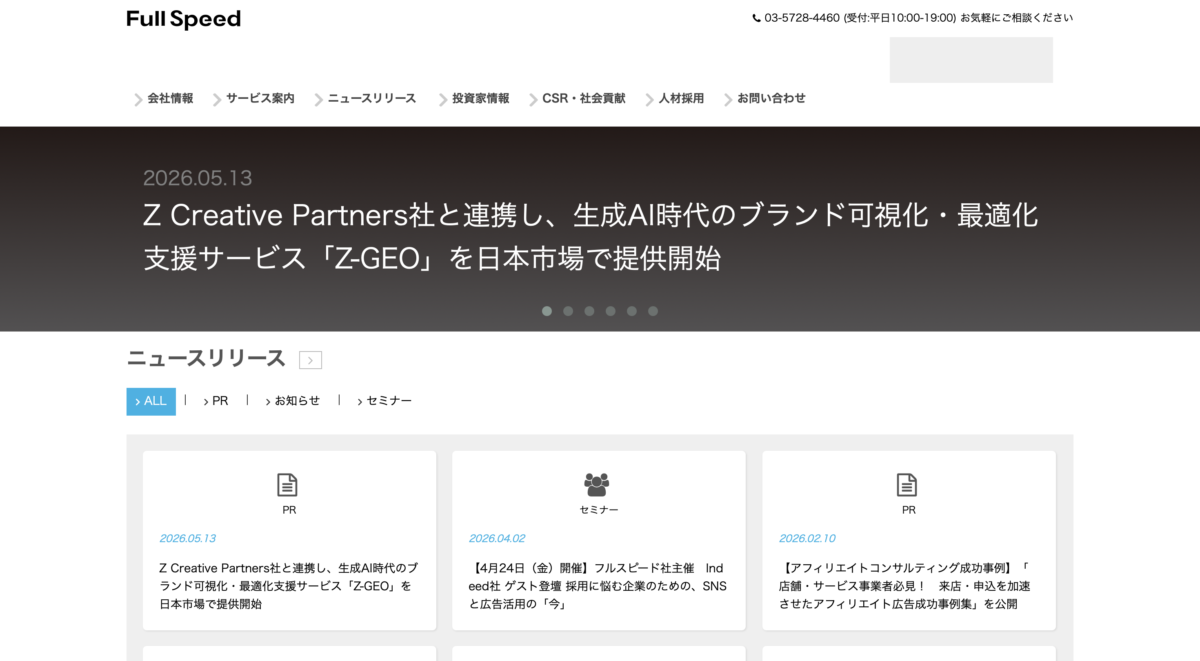Viewport: 1200px width, 661px height.
Task: Click the 2026.04.02 date on the seminar card
Action: [x=497, y=538]
